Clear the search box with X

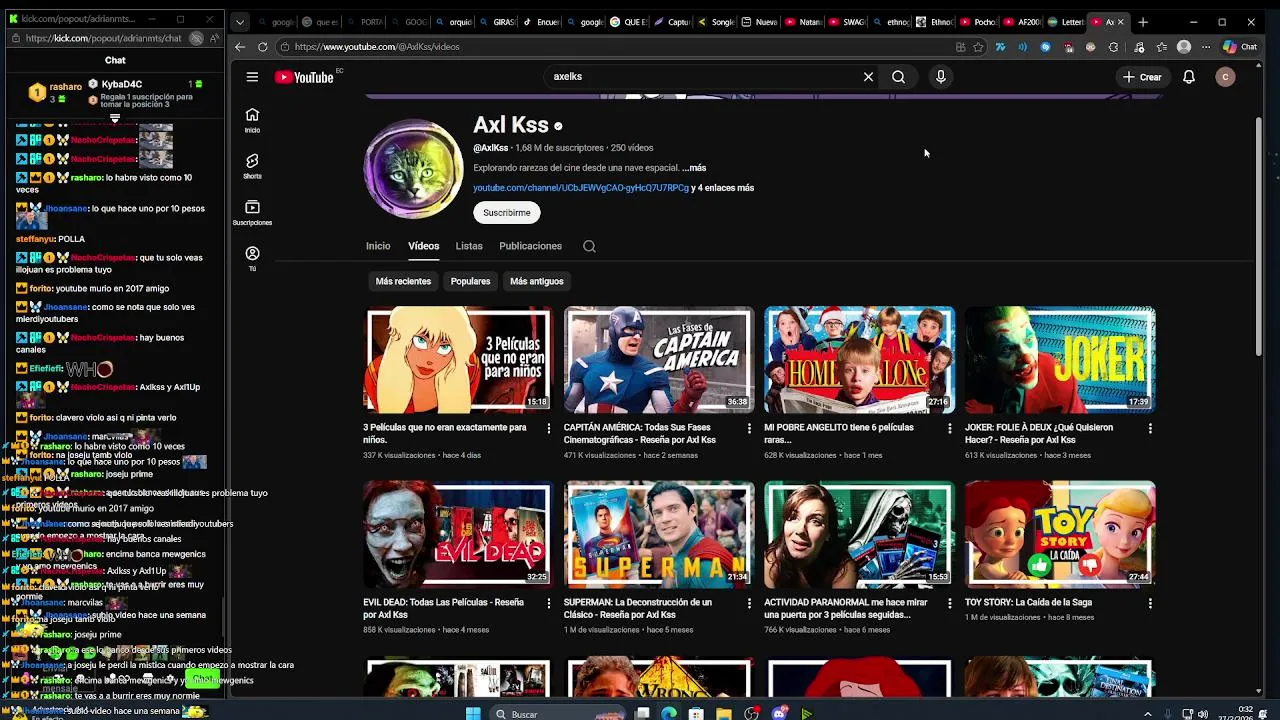tap(868, 77)
